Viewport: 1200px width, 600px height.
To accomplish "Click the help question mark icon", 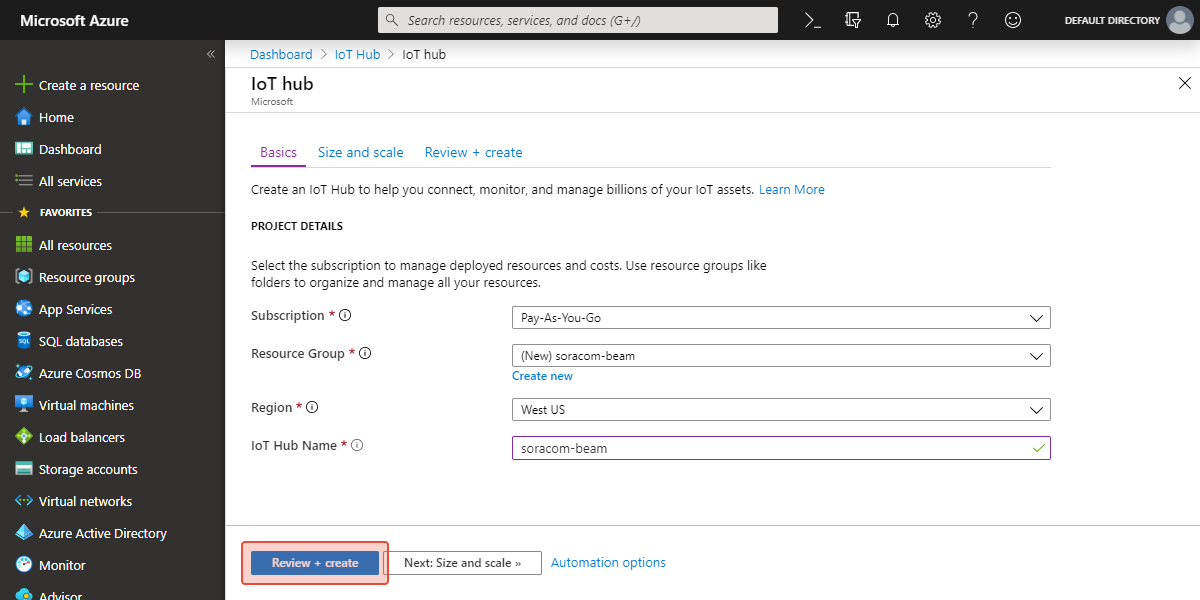I will tap(973, 20).
